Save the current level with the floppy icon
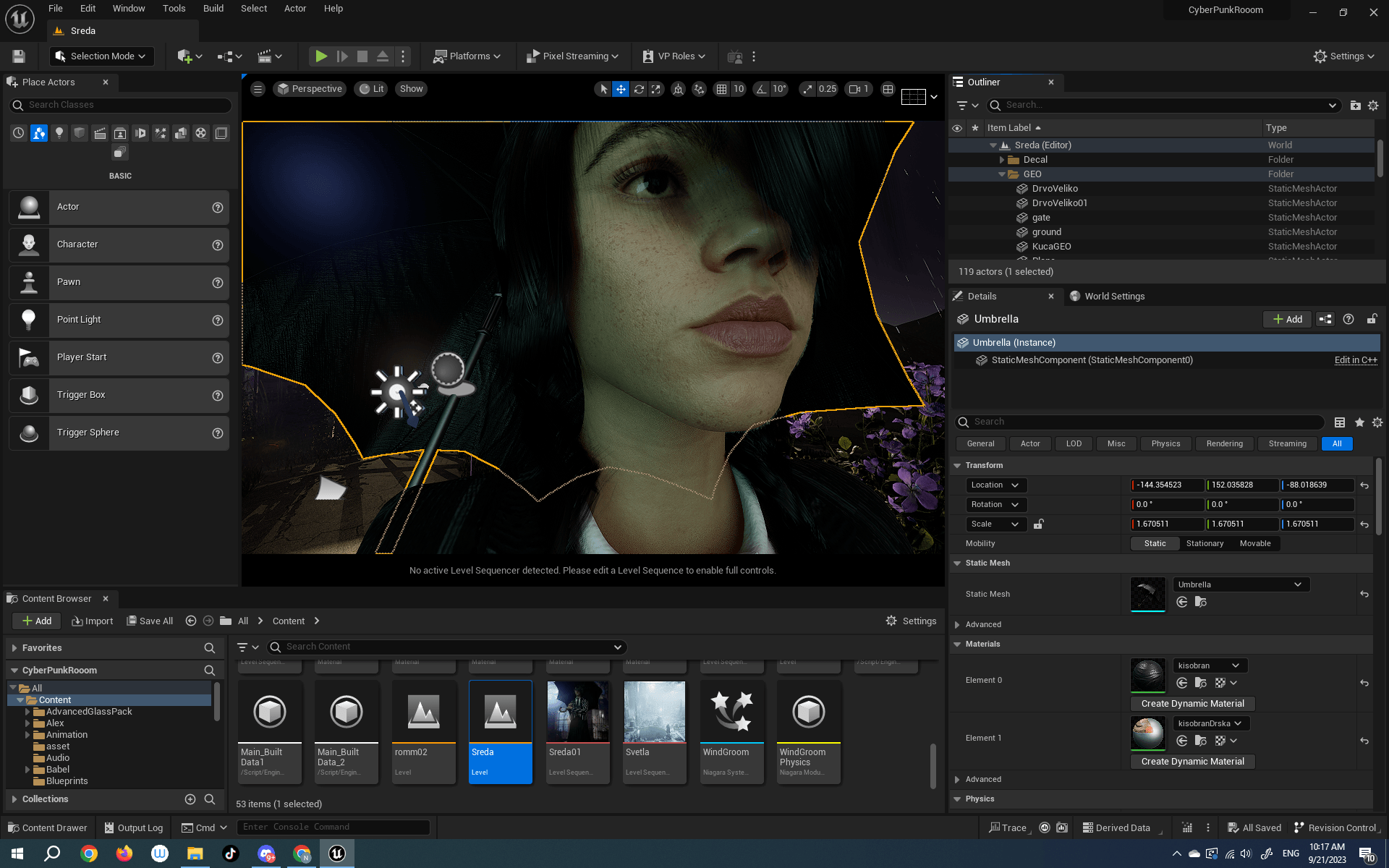The image size is (1389, 868). [19, 56]
